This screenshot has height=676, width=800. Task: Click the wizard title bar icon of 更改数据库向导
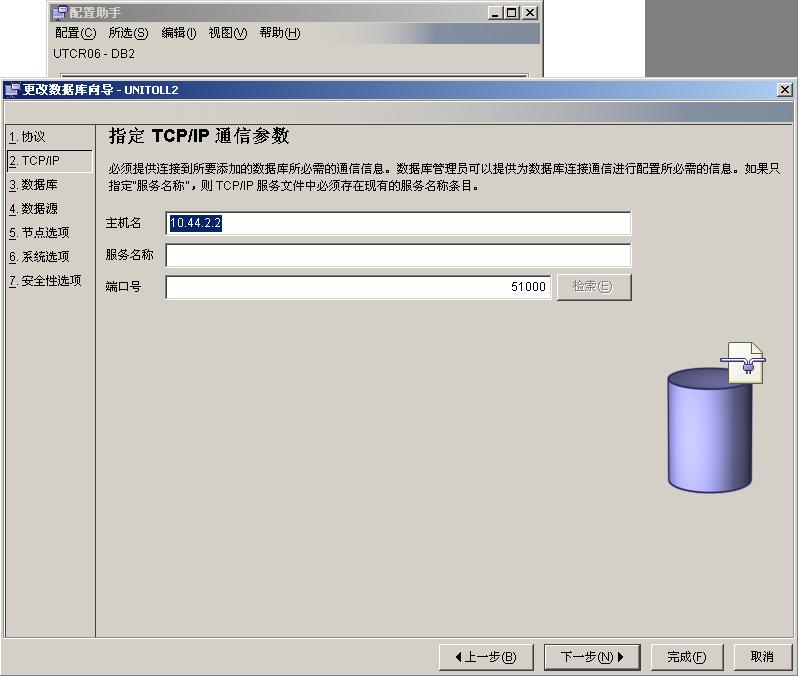pos(12,90)
